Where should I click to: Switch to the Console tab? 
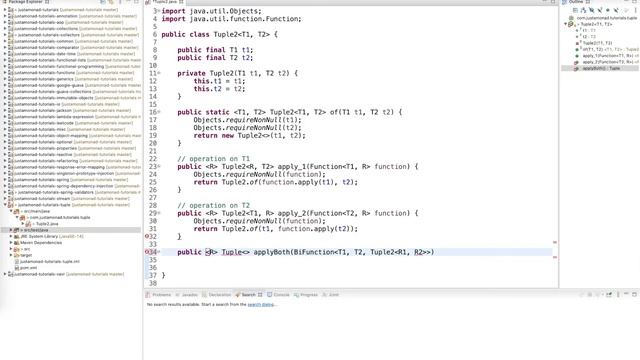278,295
